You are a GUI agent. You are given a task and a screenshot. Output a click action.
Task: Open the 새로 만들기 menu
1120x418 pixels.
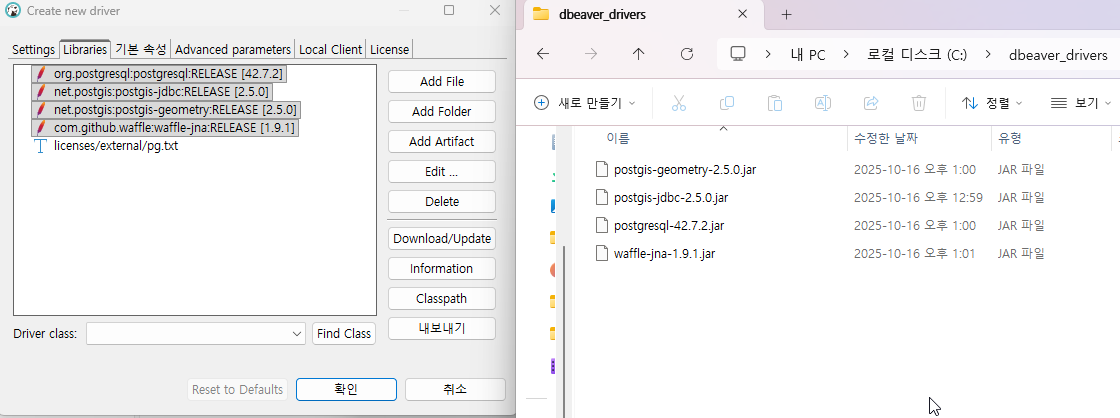pyautogui.click(x=584, y=103)
